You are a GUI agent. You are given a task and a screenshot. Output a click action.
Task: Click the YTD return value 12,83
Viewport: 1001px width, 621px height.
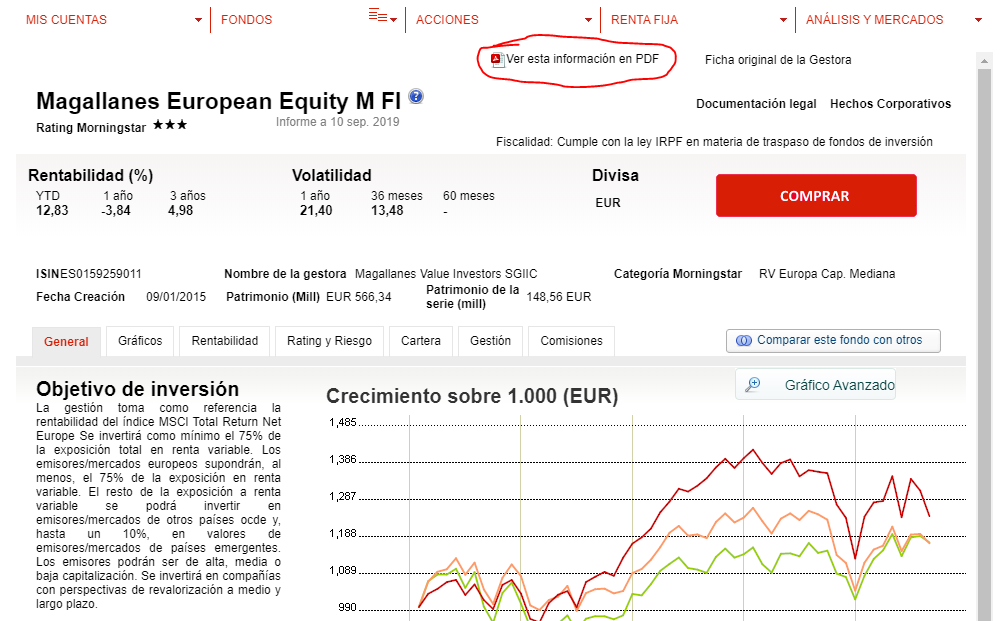pyautogui.click(x=52, y=211)
